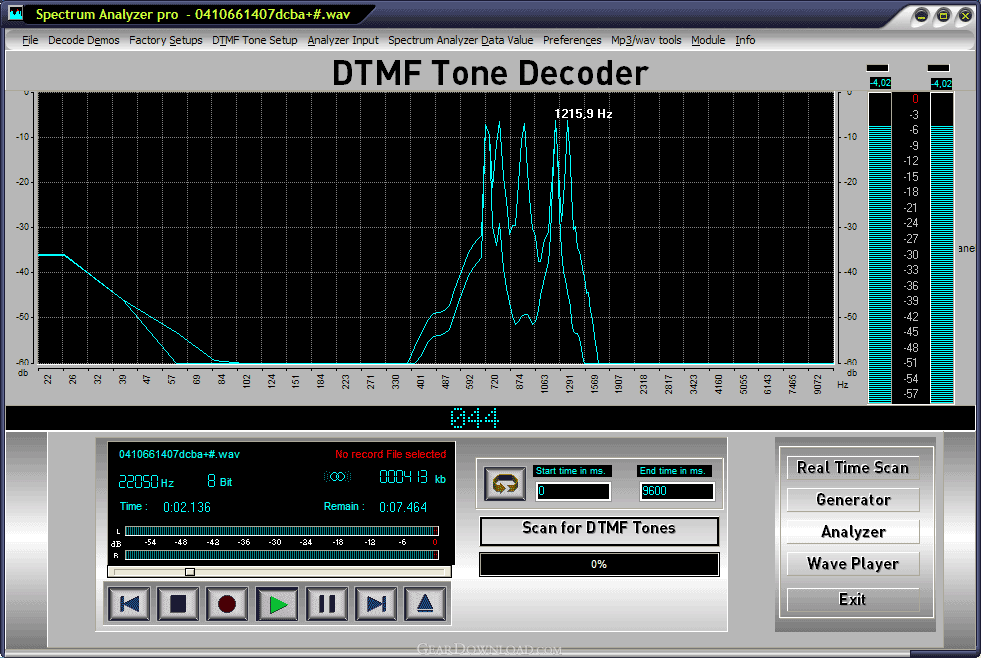
Task: Click the End time in ms. field
Action: (x=676, y=491)
